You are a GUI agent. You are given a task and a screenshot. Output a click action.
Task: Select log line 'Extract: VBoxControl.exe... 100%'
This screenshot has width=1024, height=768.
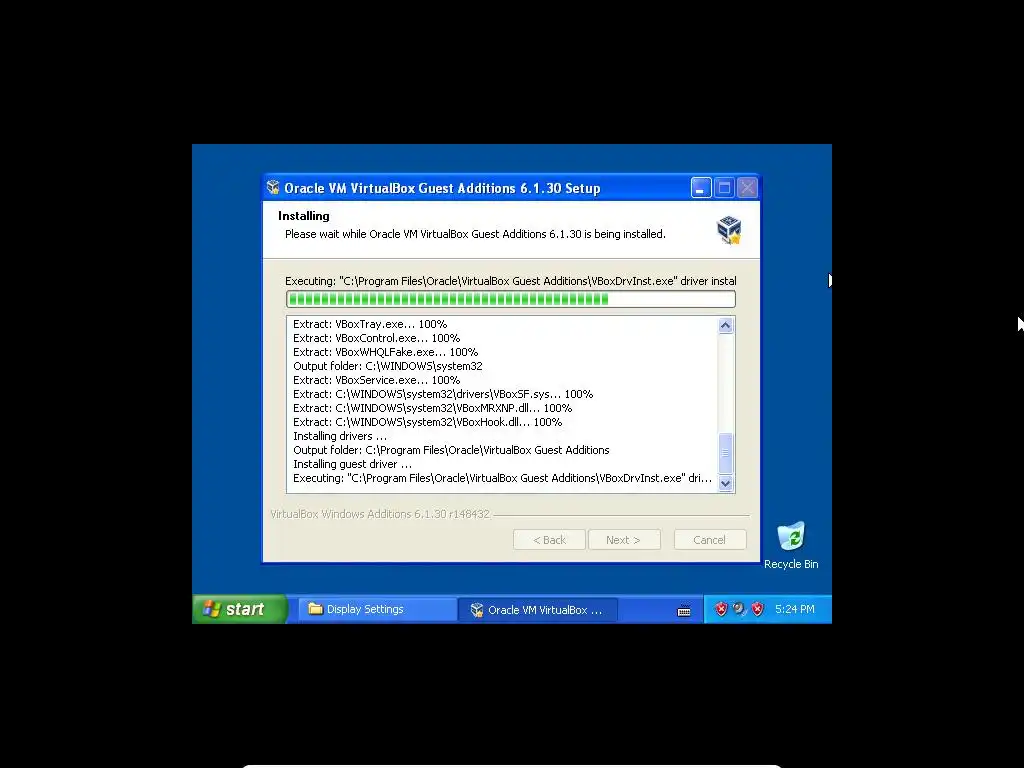(376, 338)
